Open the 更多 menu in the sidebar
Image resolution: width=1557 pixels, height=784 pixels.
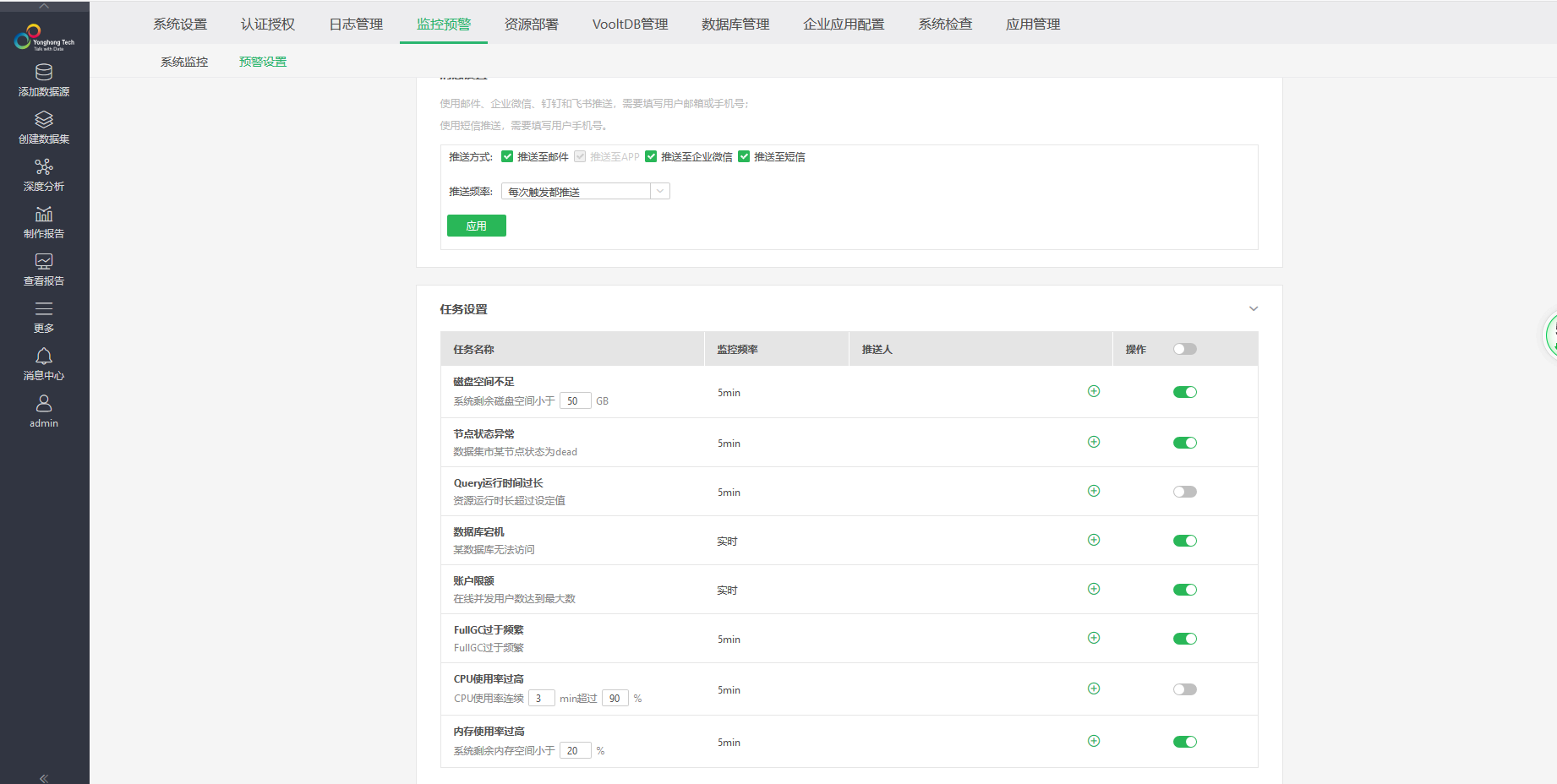[x=44, y=318]
